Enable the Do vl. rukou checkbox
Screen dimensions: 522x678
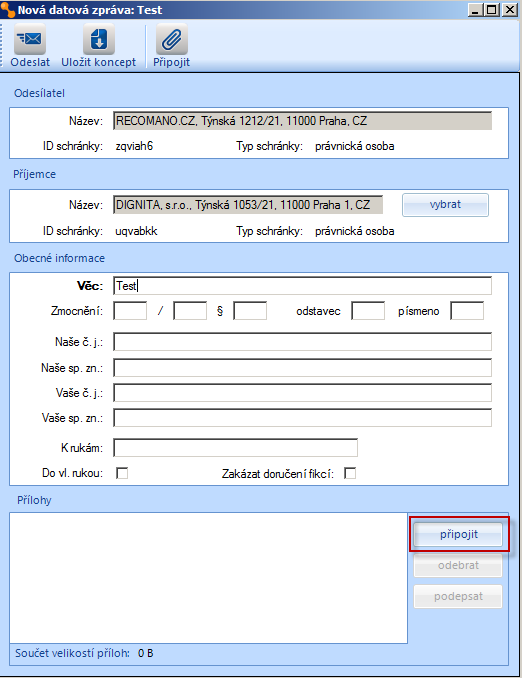coord(122,473)
